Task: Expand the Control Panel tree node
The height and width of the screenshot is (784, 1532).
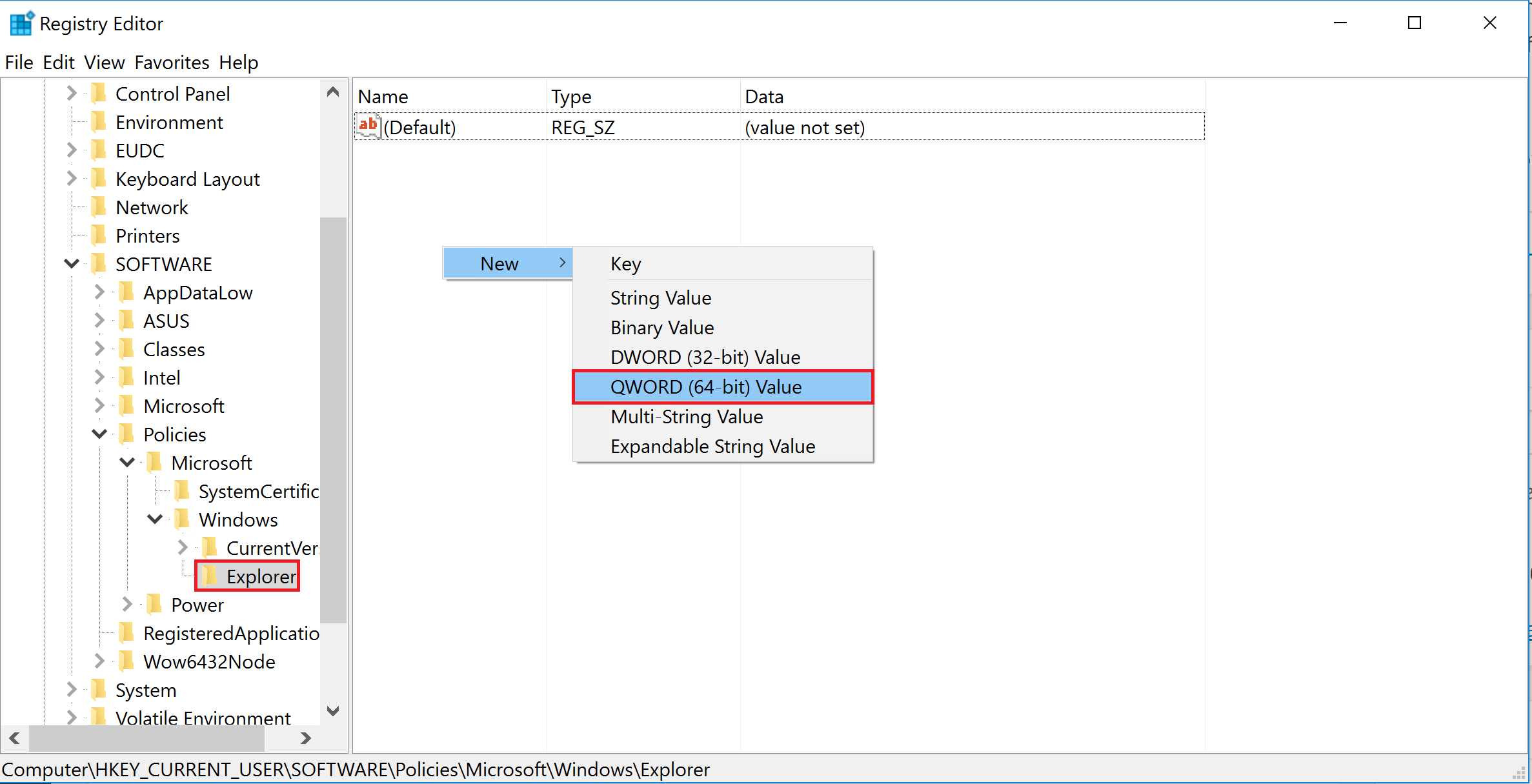Action: click(72, 94)
